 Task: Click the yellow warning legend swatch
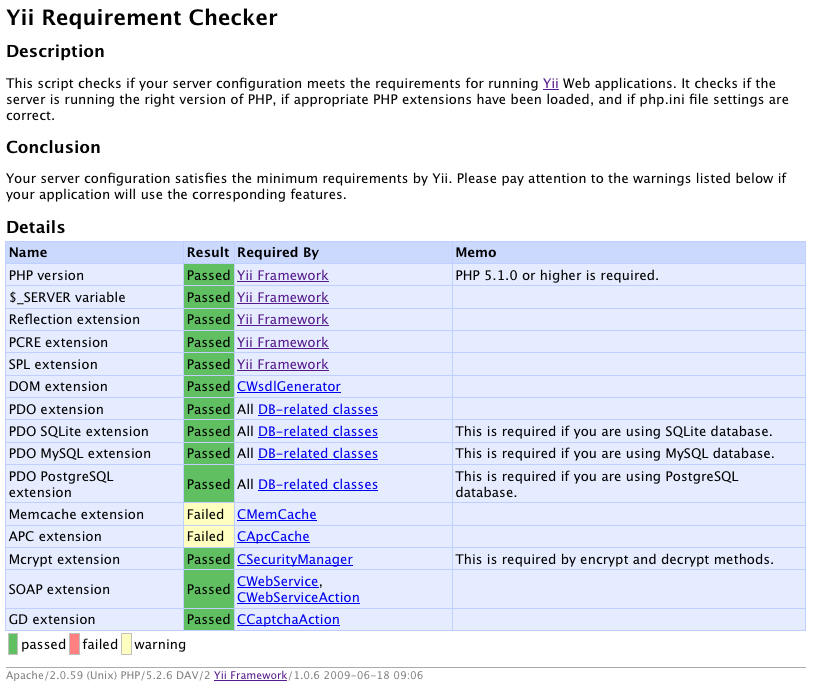click(x=126, y=644)
